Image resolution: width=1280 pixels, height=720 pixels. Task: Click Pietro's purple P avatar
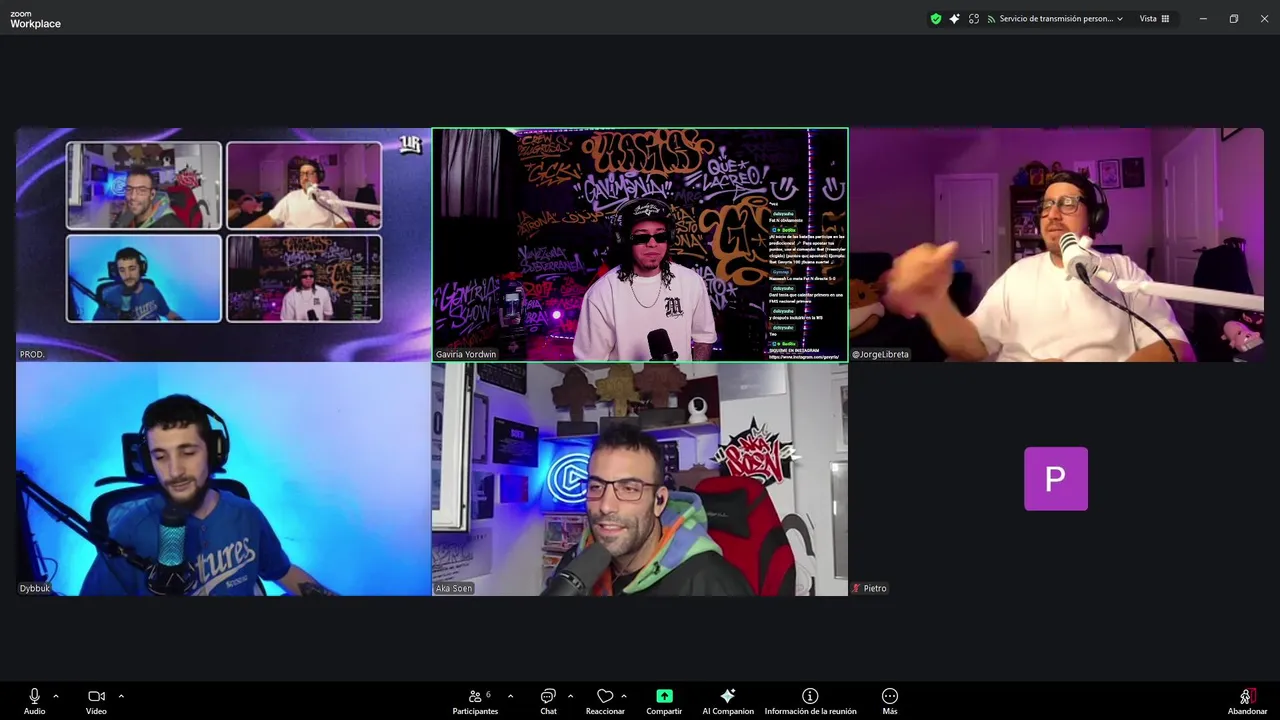(x=1056, y=479)
